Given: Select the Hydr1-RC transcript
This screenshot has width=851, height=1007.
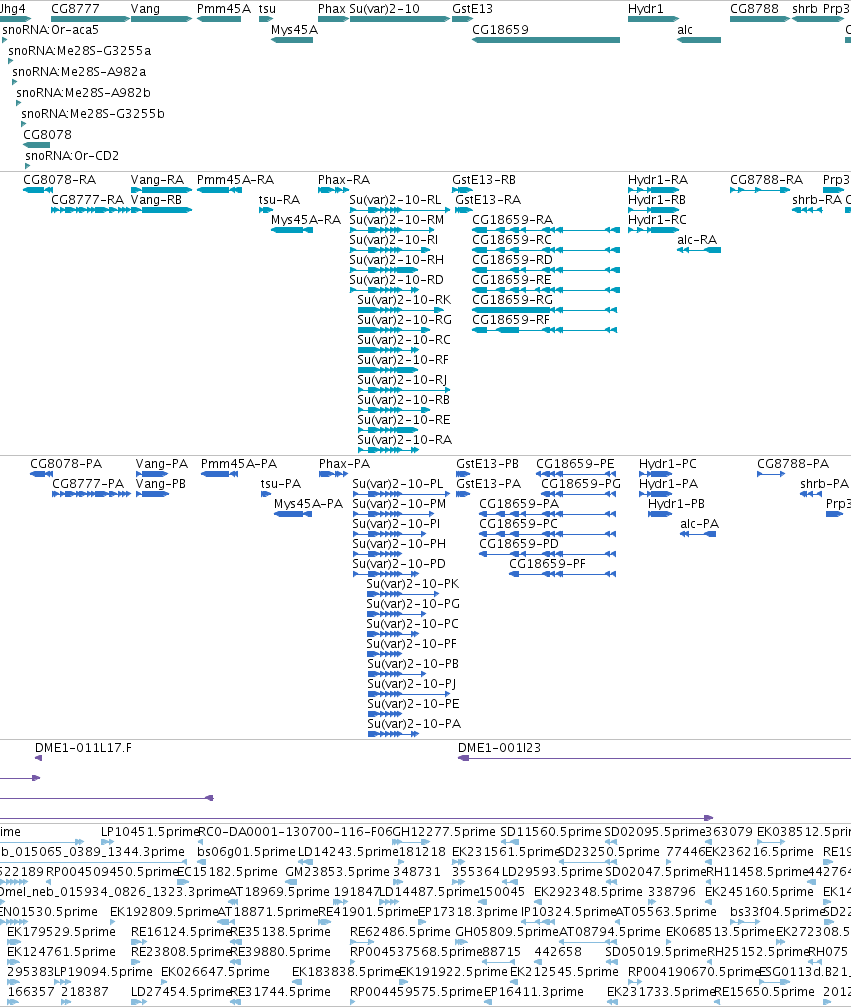Looking at the screenshot, I should tap(653, 230).
